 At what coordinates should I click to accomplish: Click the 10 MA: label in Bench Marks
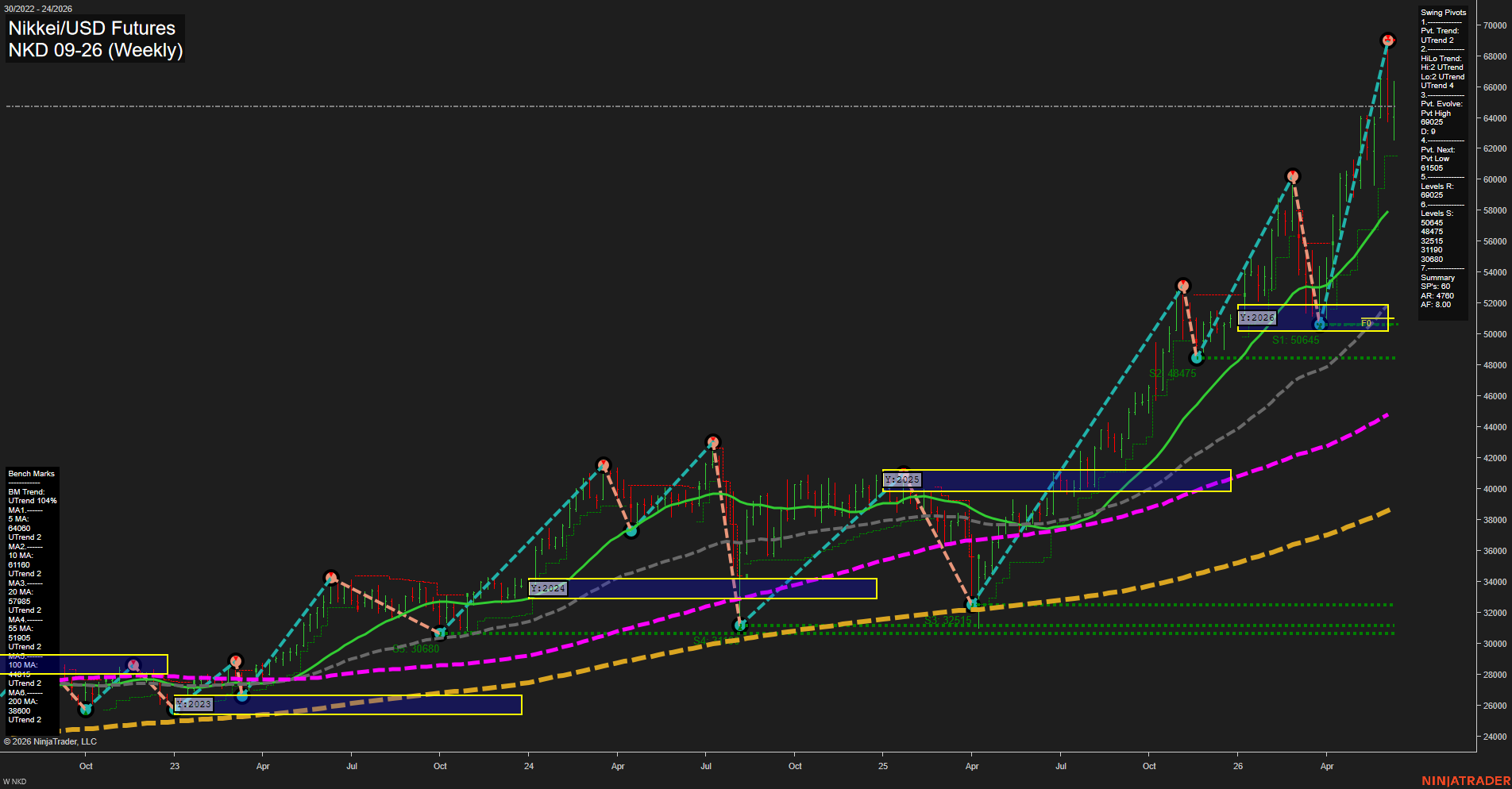tap(21, 556)
